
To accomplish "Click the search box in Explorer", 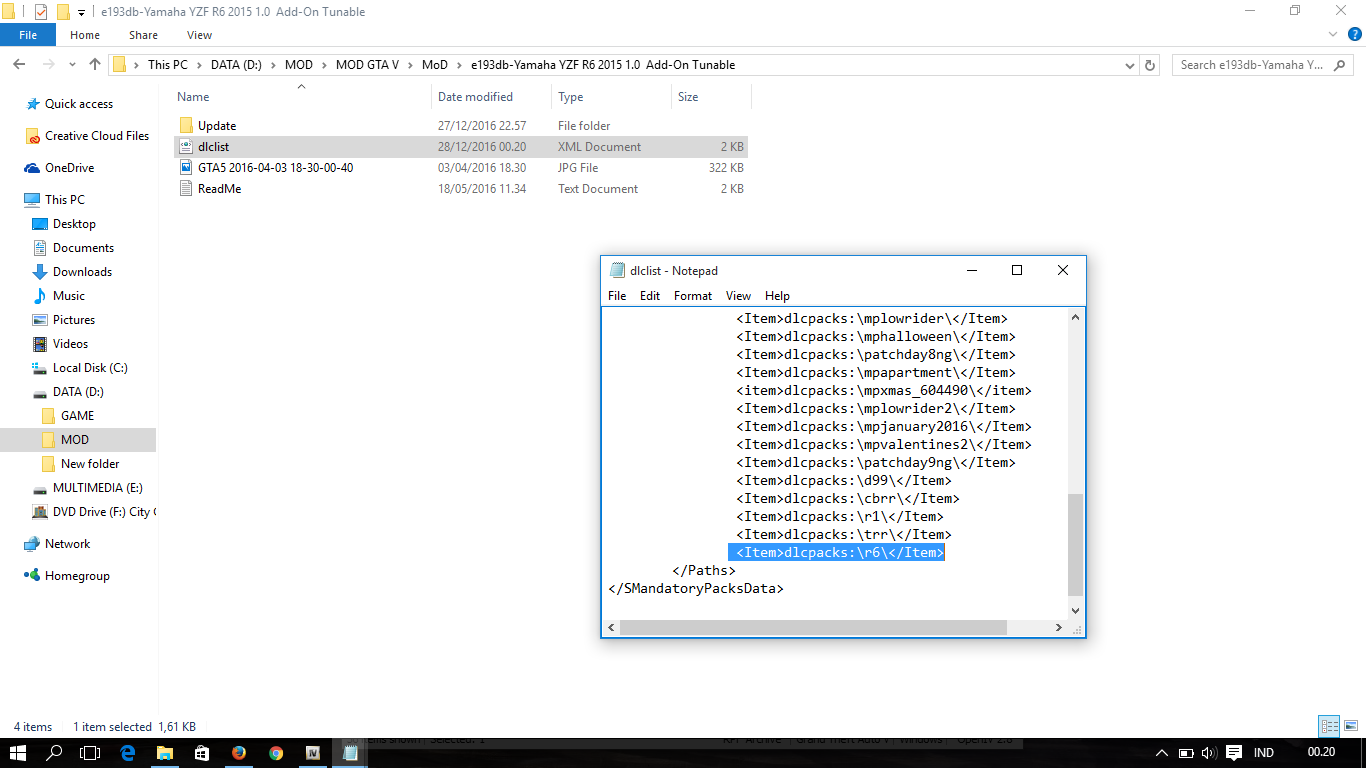I will 1263,65.
